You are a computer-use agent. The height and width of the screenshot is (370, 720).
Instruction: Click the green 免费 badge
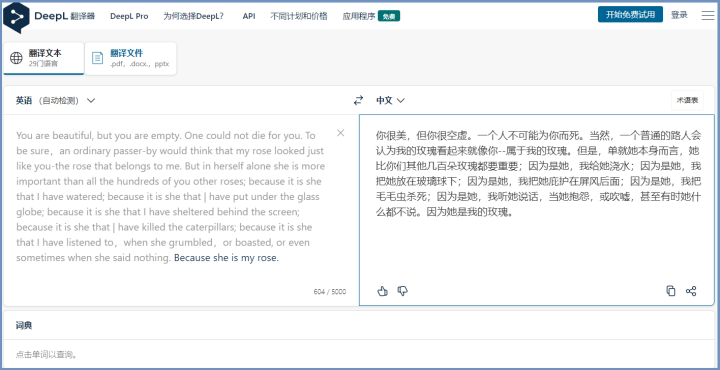coord(388,16)
